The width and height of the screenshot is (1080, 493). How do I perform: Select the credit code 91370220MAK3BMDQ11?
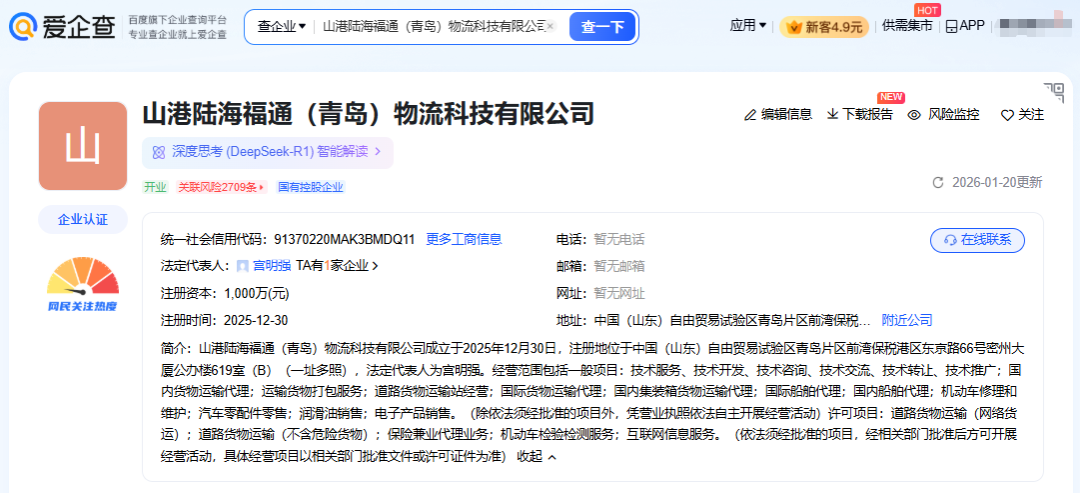click(x=344, y=239)
